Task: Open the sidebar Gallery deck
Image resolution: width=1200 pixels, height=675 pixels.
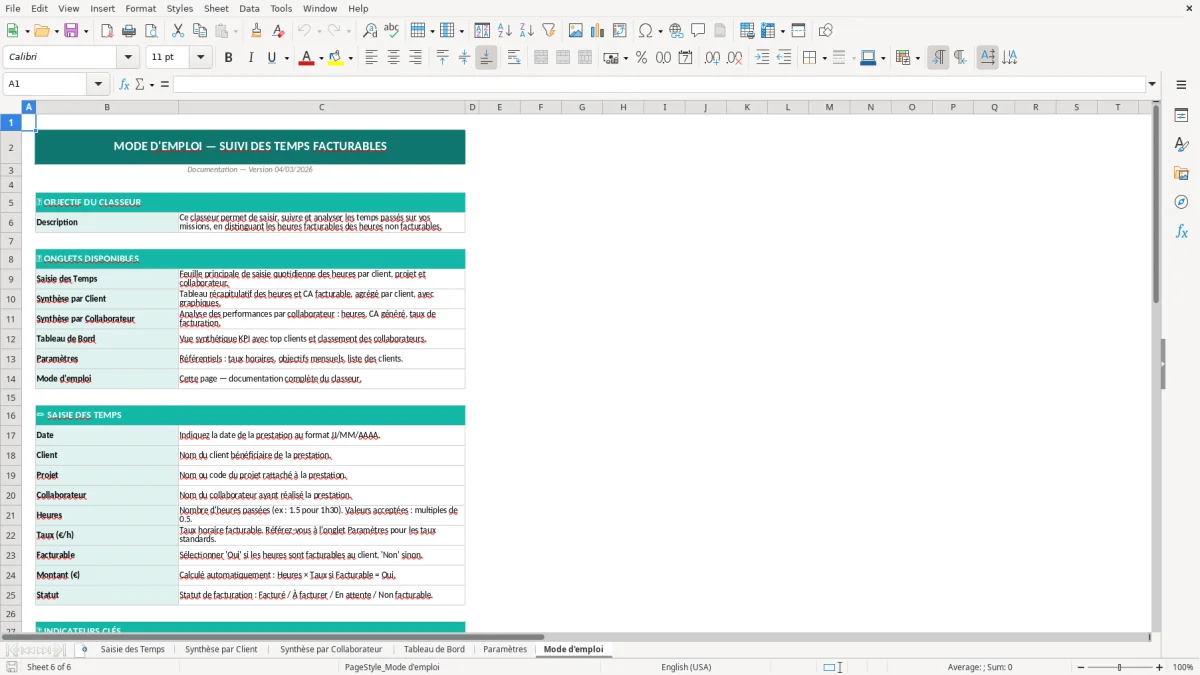Action: (x=1181, y=174)
